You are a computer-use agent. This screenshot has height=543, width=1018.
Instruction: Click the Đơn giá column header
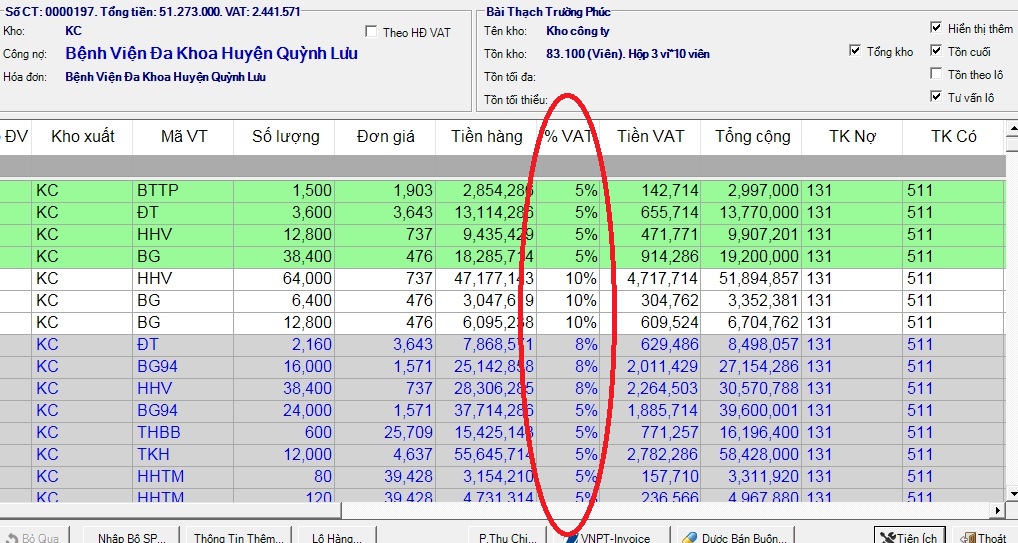point(385,136)
